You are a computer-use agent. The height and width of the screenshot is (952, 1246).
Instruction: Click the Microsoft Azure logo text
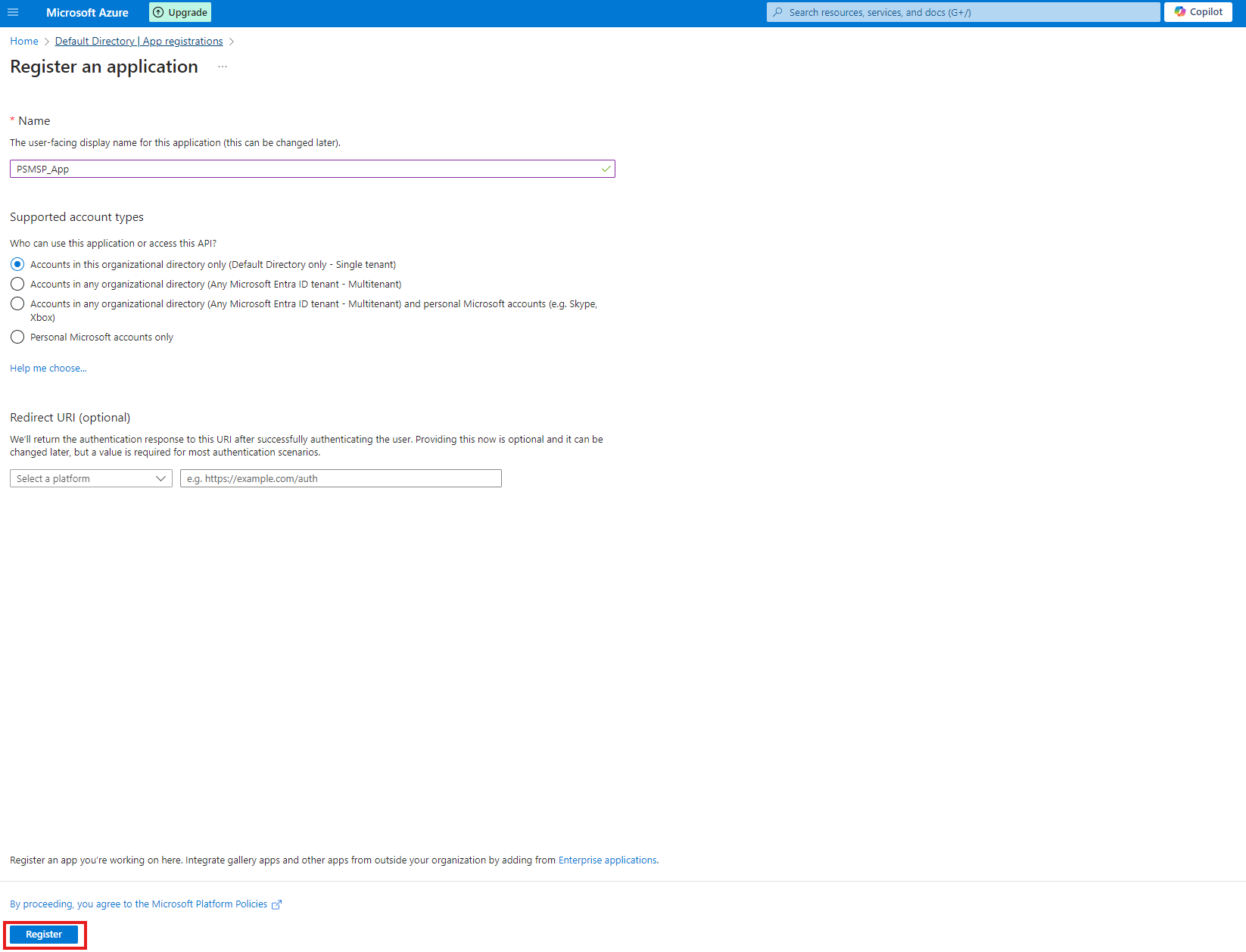[x=87, y=12]
